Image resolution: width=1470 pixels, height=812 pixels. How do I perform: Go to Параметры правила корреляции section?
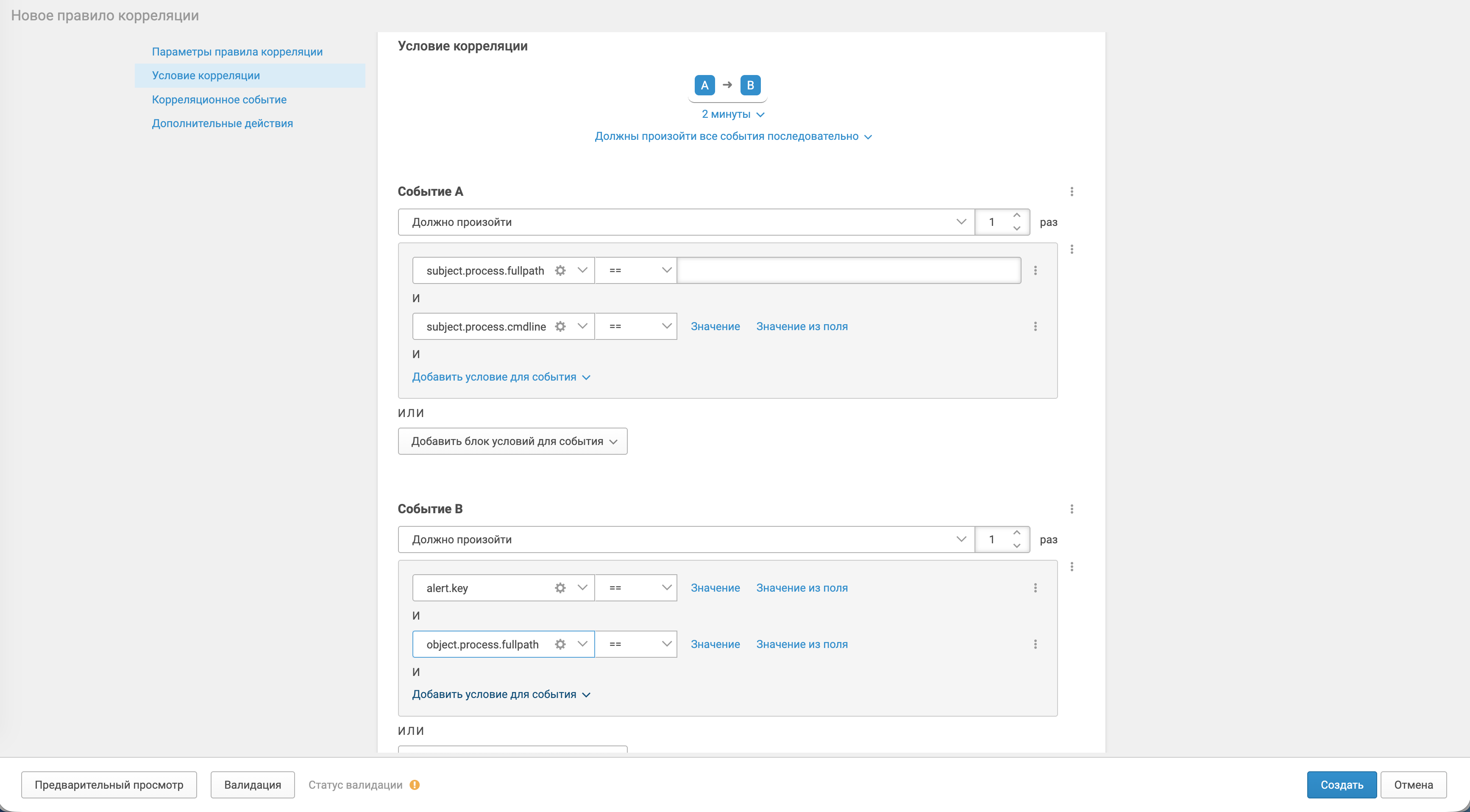(237, 52)
